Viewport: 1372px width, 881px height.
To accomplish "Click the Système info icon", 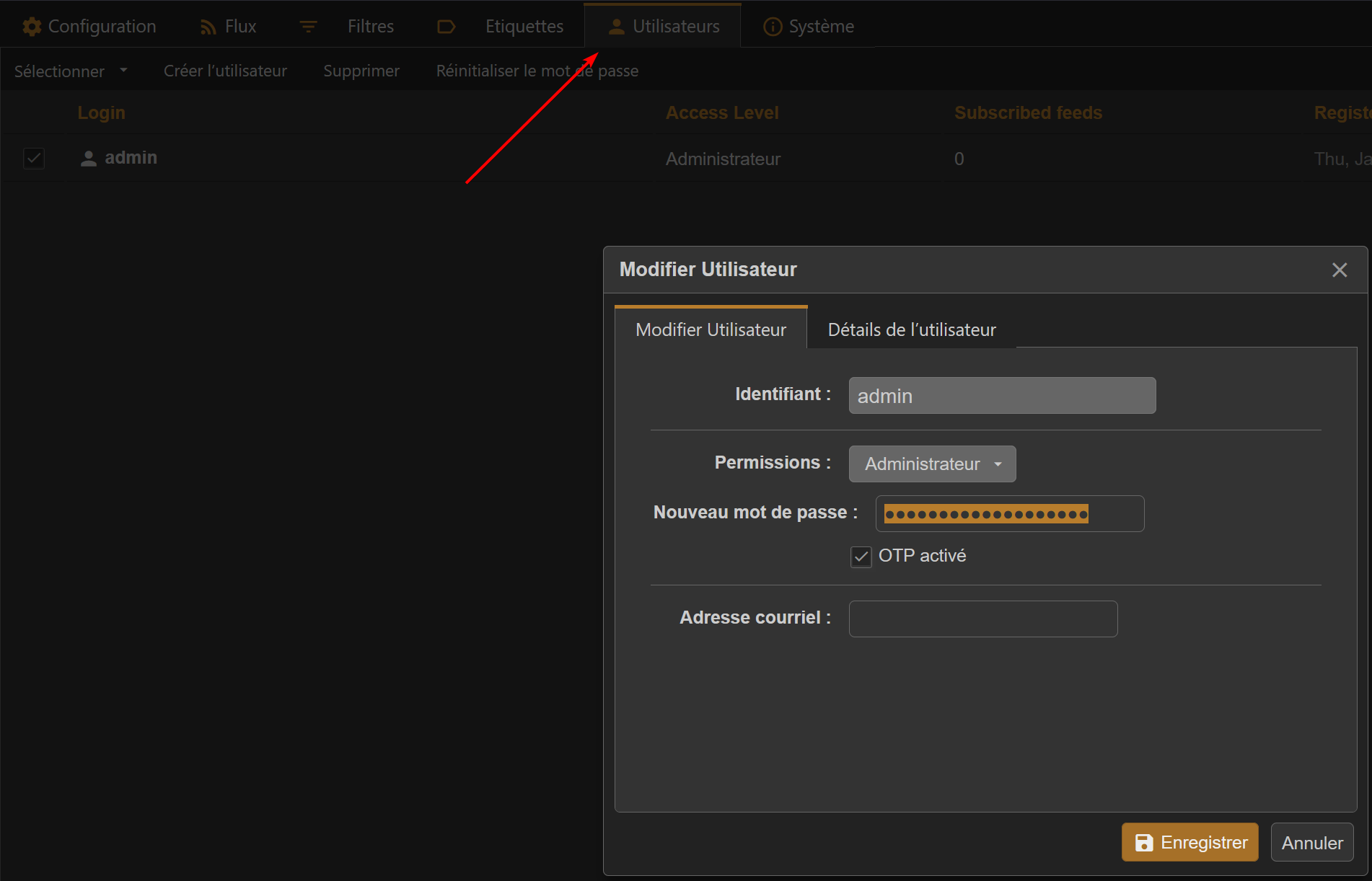I will click(x=773, y=27).
